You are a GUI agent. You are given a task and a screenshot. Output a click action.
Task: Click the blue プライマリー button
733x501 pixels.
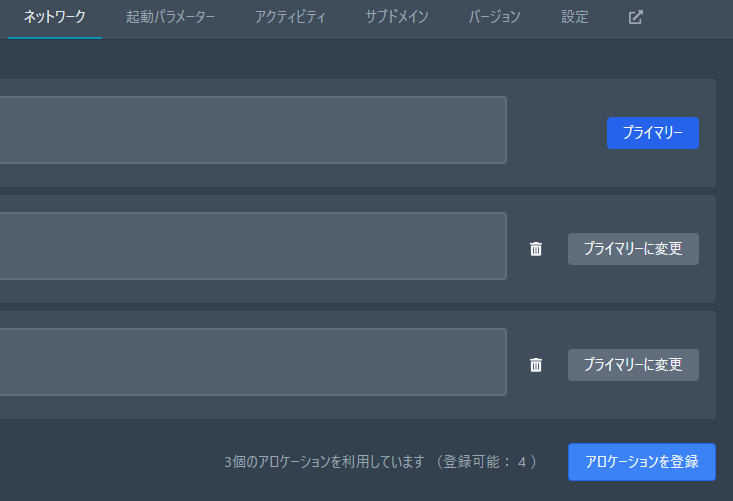[x=652, y=133]
